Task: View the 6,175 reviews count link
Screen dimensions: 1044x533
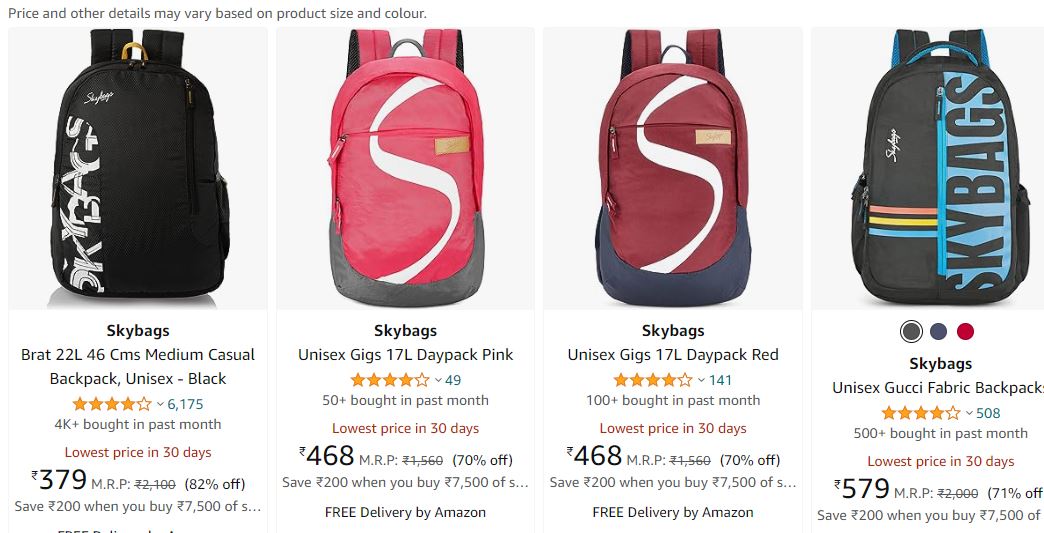Action: (185, 404)
